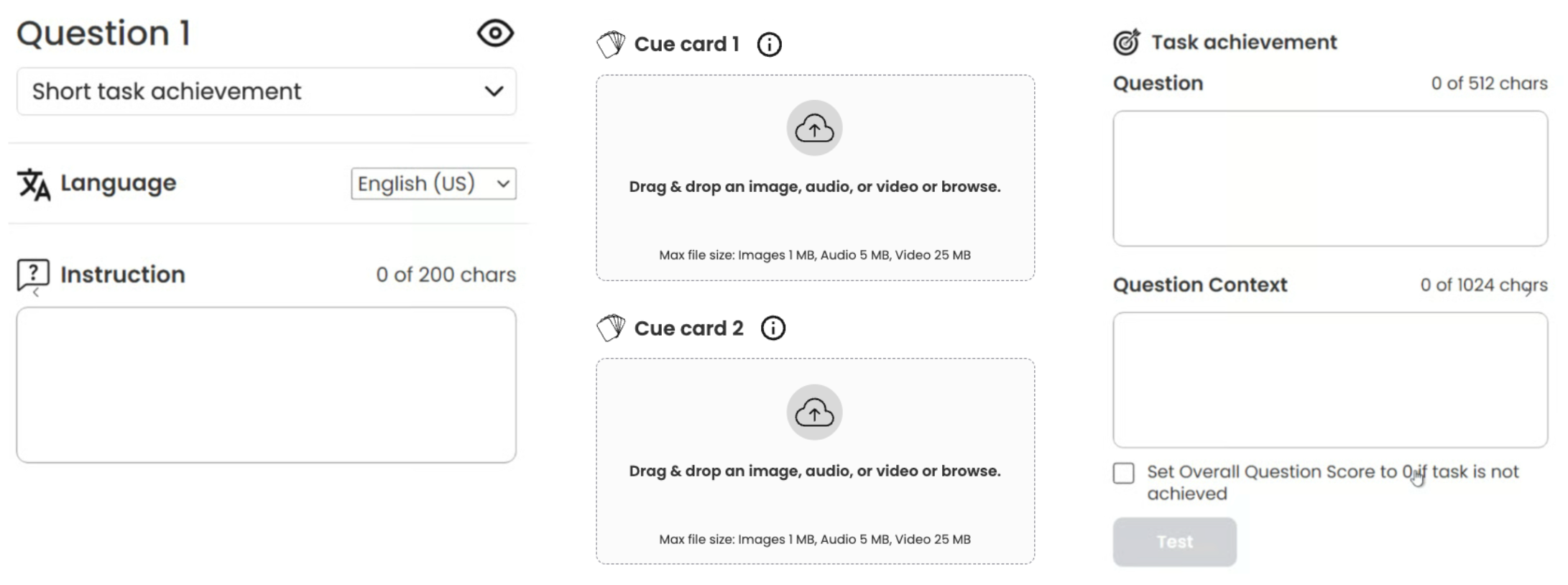Click into the Question text box
The height and width of the screenshot is (585, 1568).
(x=1329, y=178)
